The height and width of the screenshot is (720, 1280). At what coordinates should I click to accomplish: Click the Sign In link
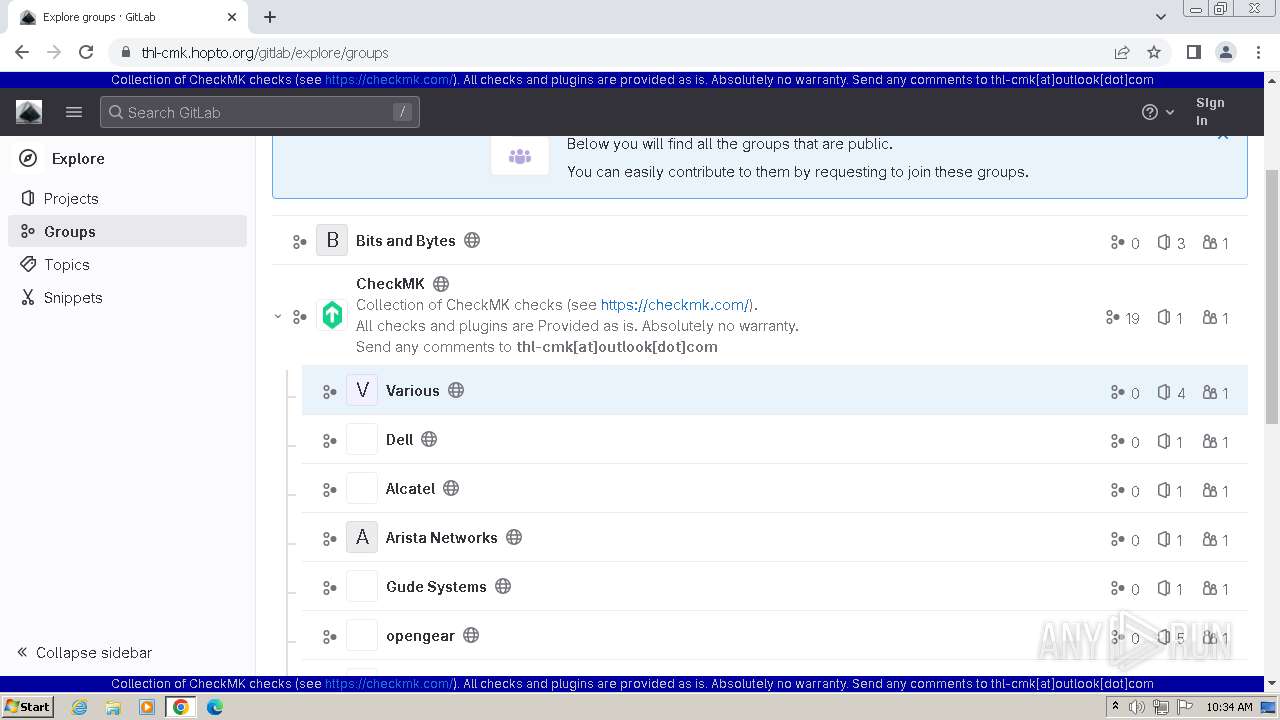1210,111
